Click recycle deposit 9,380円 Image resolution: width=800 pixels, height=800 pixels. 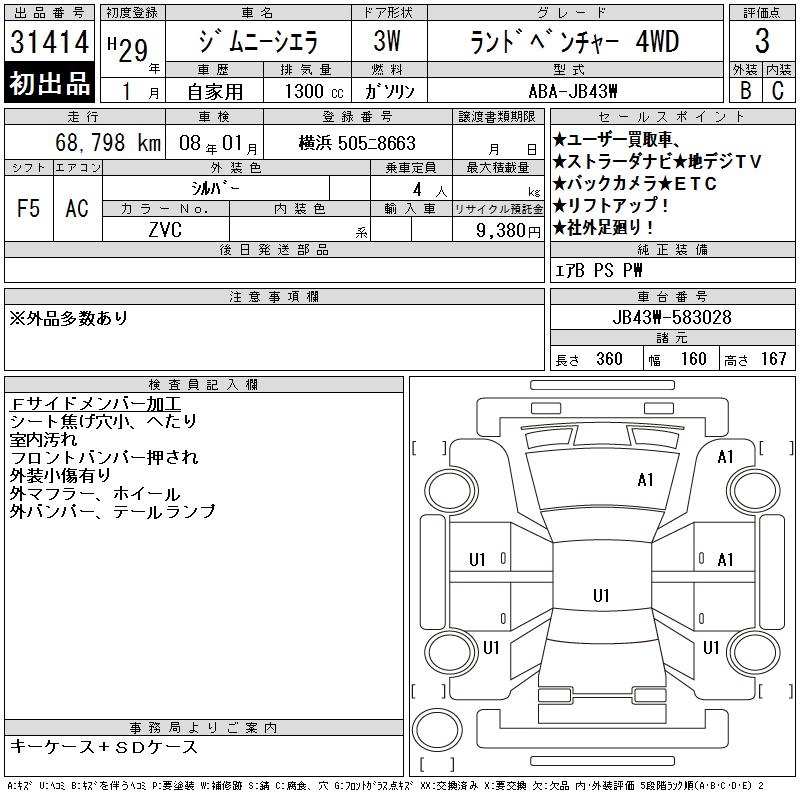(x=508, y=231)
